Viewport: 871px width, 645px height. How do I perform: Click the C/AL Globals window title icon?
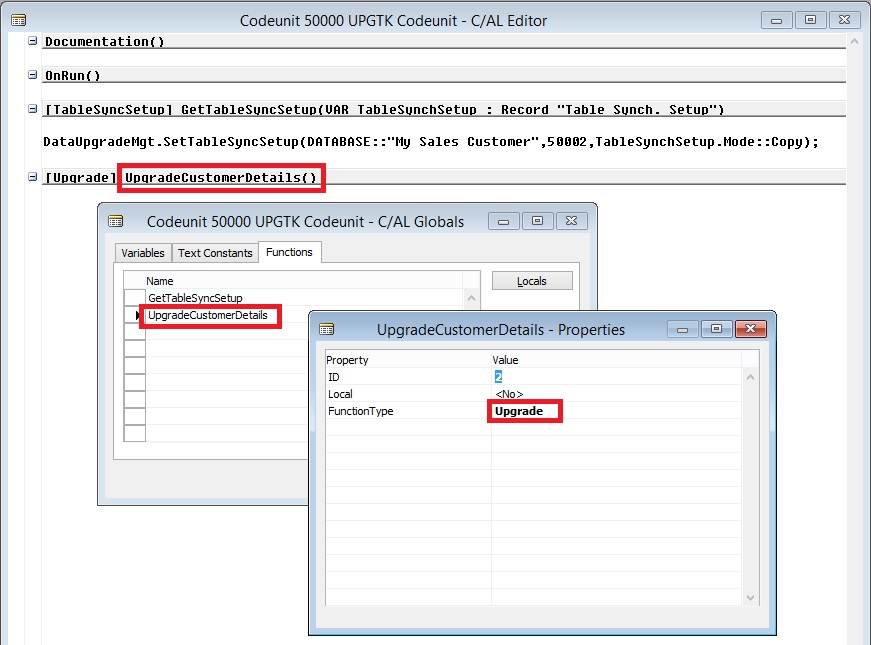(116, 221)
